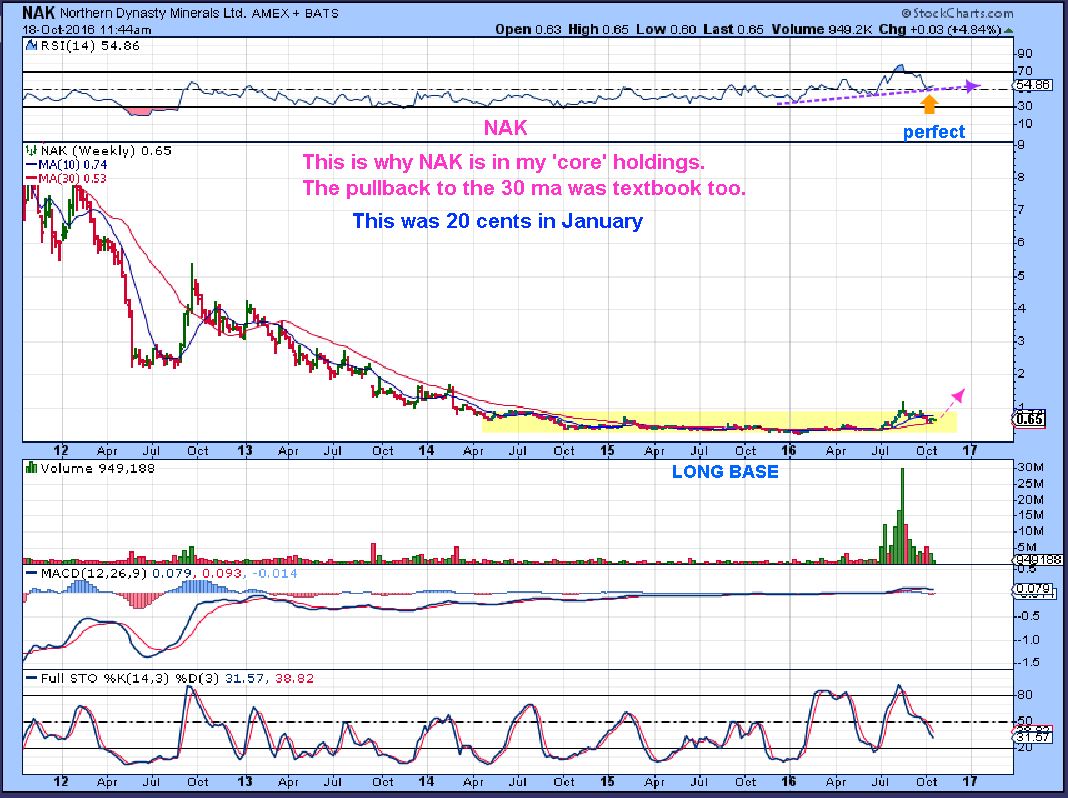Viewport: 1068px width, 798px height.
Task: Click the 'MA(10) 0.74' legend text
Action: [x=73, y=165]
